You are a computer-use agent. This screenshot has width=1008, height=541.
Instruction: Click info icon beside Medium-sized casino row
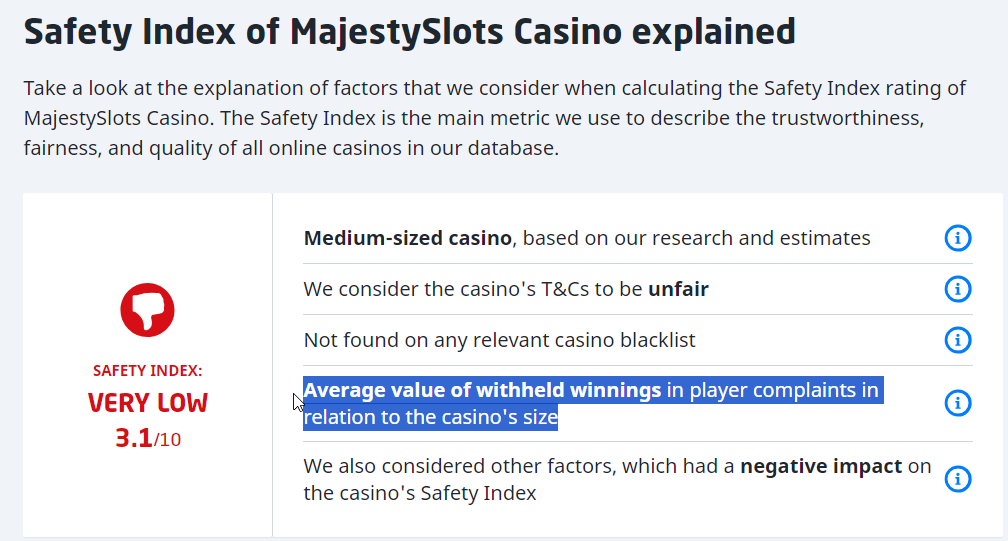point(957,238)
